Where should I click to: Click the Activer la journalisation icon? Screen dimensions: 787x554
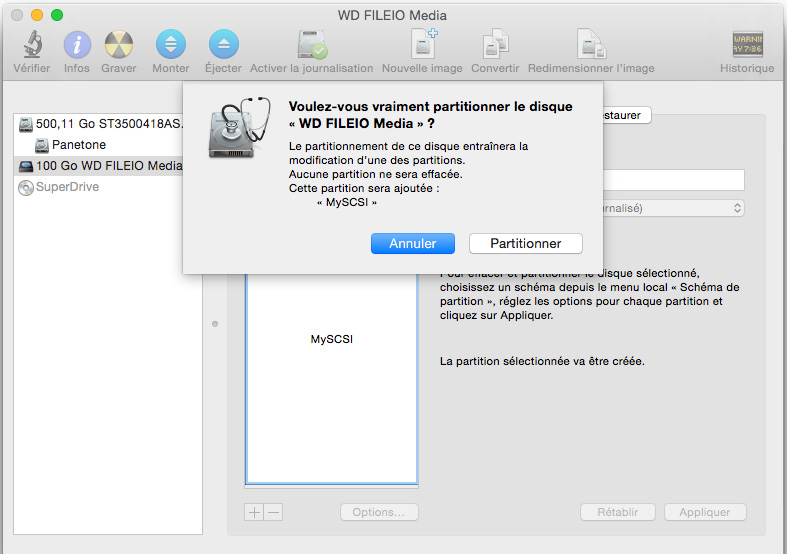(x=312, y=45)
